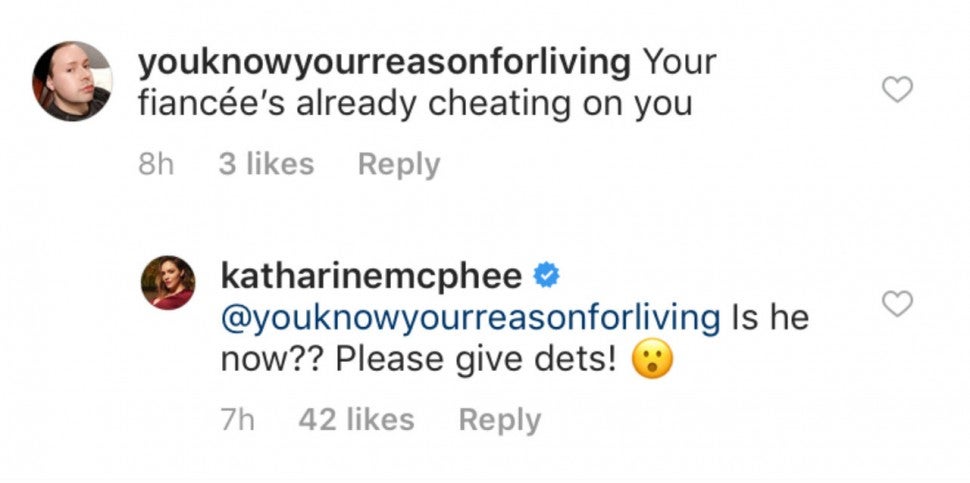The width and height of the screenshot is (970, 483).
Task: Click the word "Your" in the first comment
Action: pos(681,63)
